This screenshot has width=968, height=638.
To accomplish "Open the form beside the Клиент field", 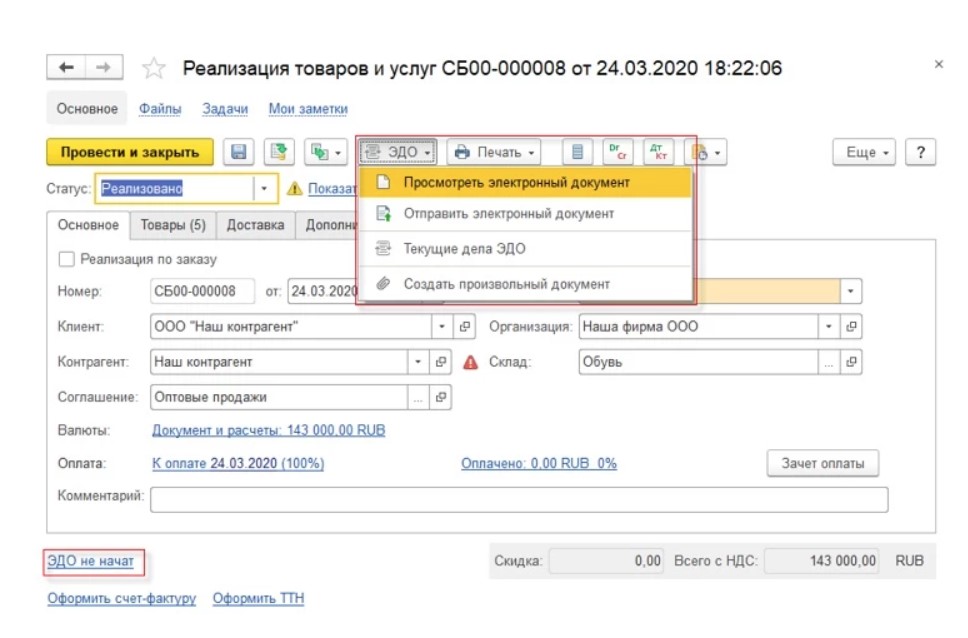I will 465,327.
